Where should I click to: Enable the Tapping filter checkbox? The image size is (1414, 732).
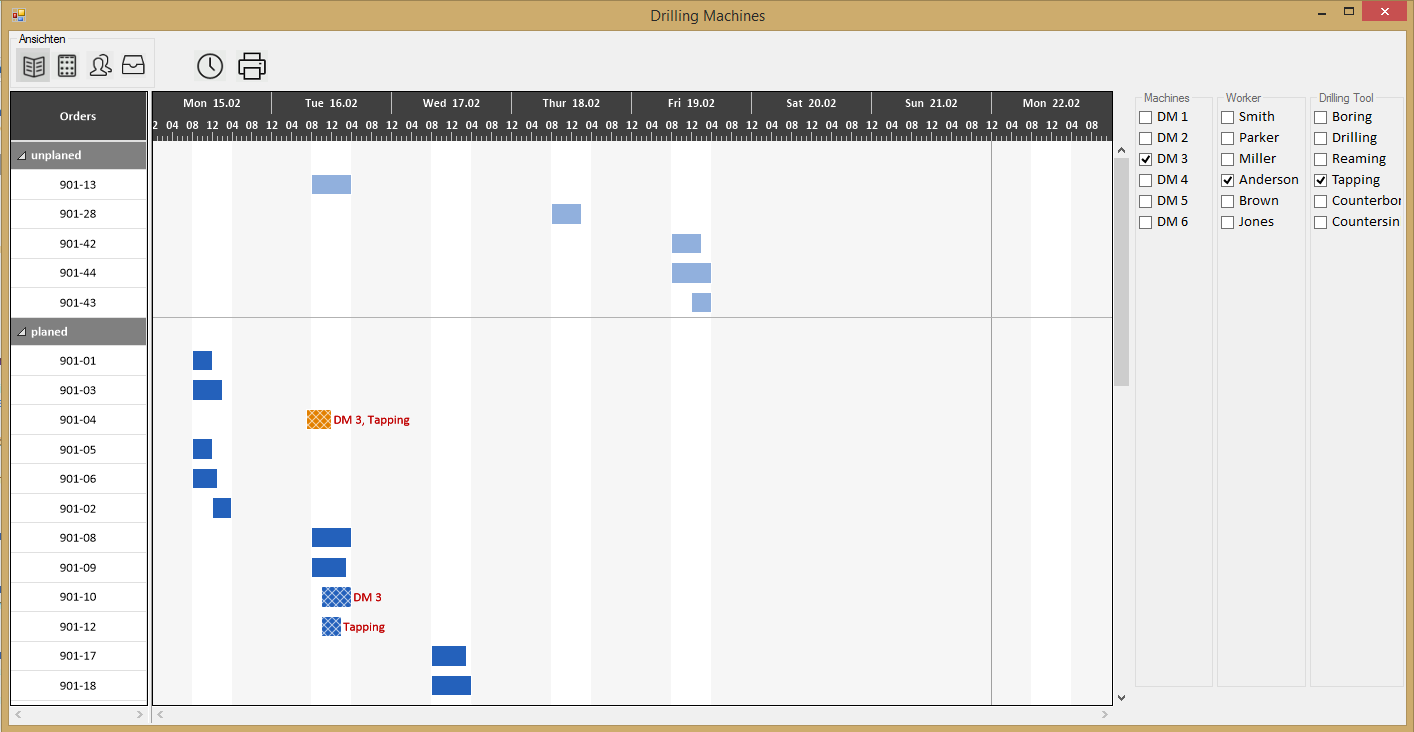tap(1321, 179)
